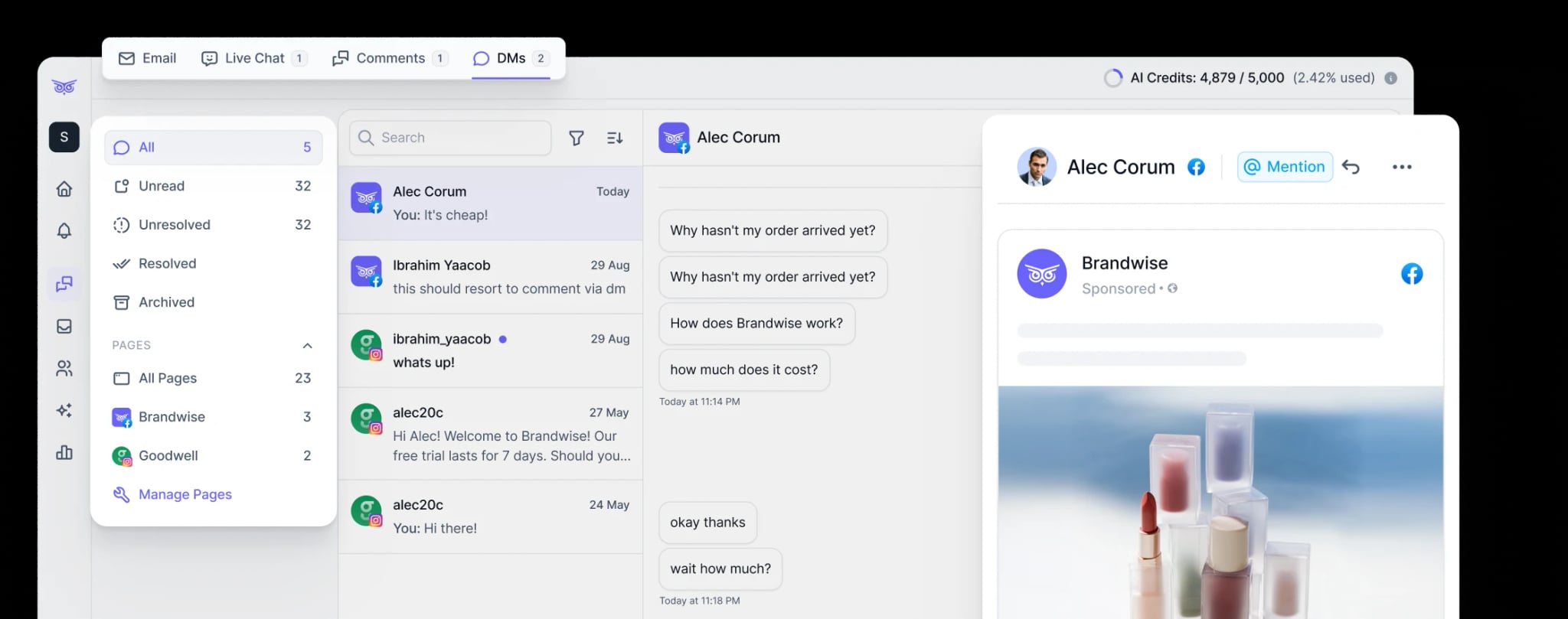Viewport: 1568px width, 619px height.
Task: Open the contacts people icon
Action: (64, 369)
